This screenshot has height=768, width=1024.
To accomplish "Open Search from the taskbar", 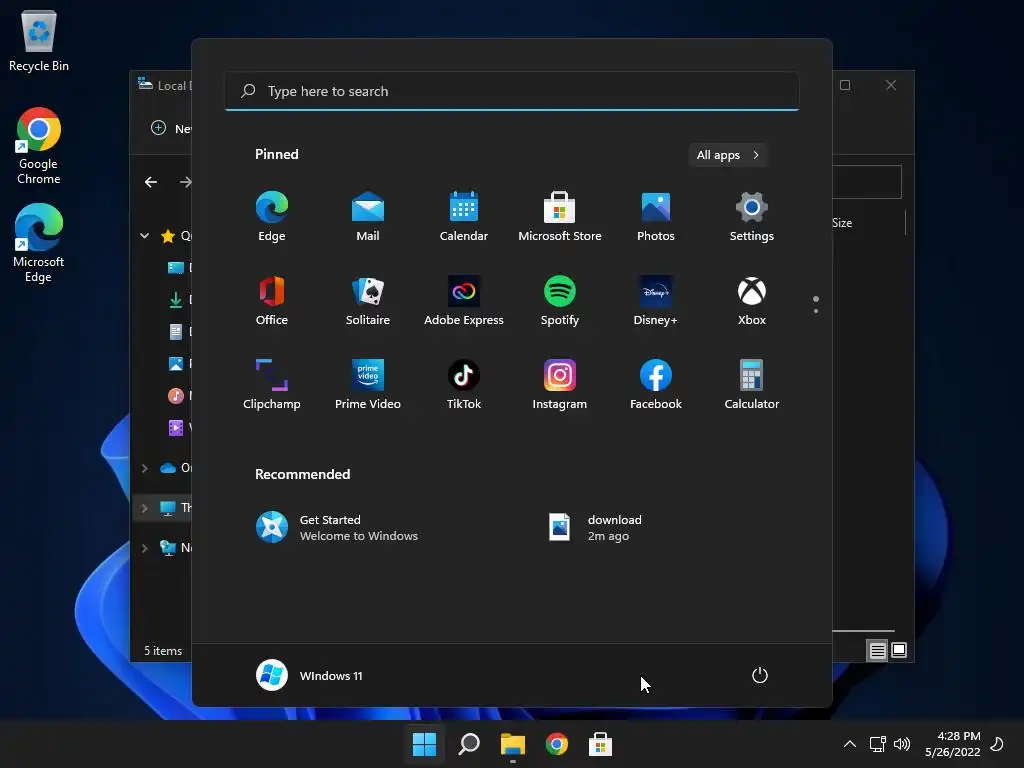I will (469, 744).
